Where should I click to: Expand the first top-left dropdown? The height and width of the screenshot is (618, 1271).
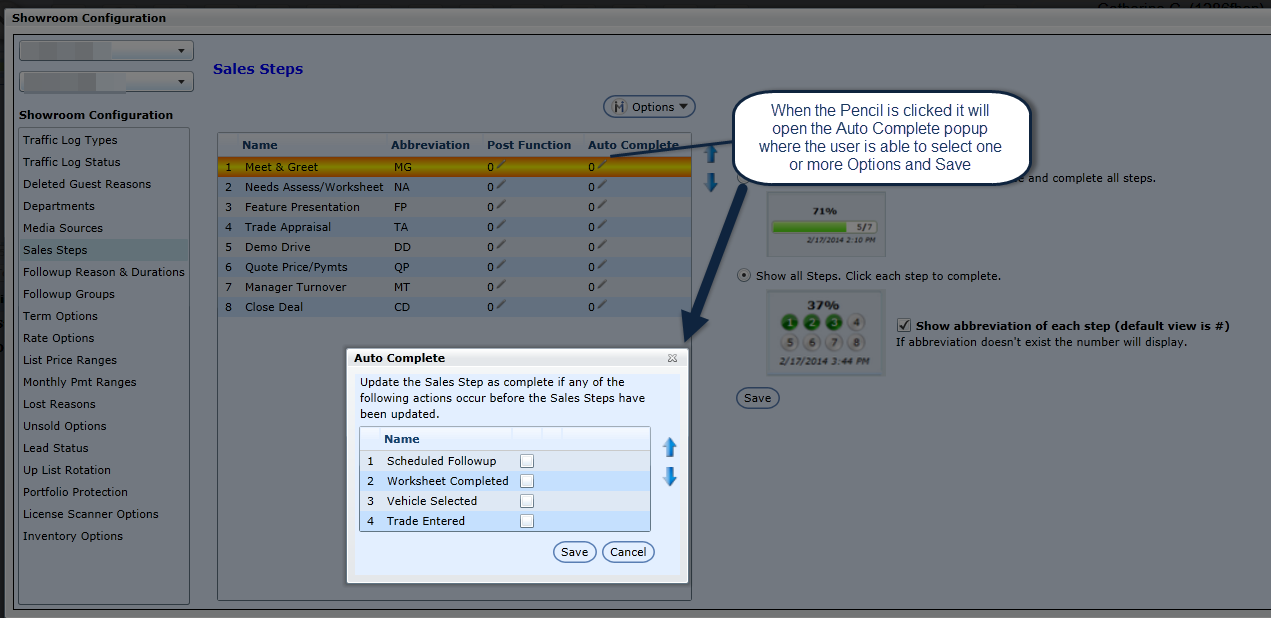tap(105, 50)
